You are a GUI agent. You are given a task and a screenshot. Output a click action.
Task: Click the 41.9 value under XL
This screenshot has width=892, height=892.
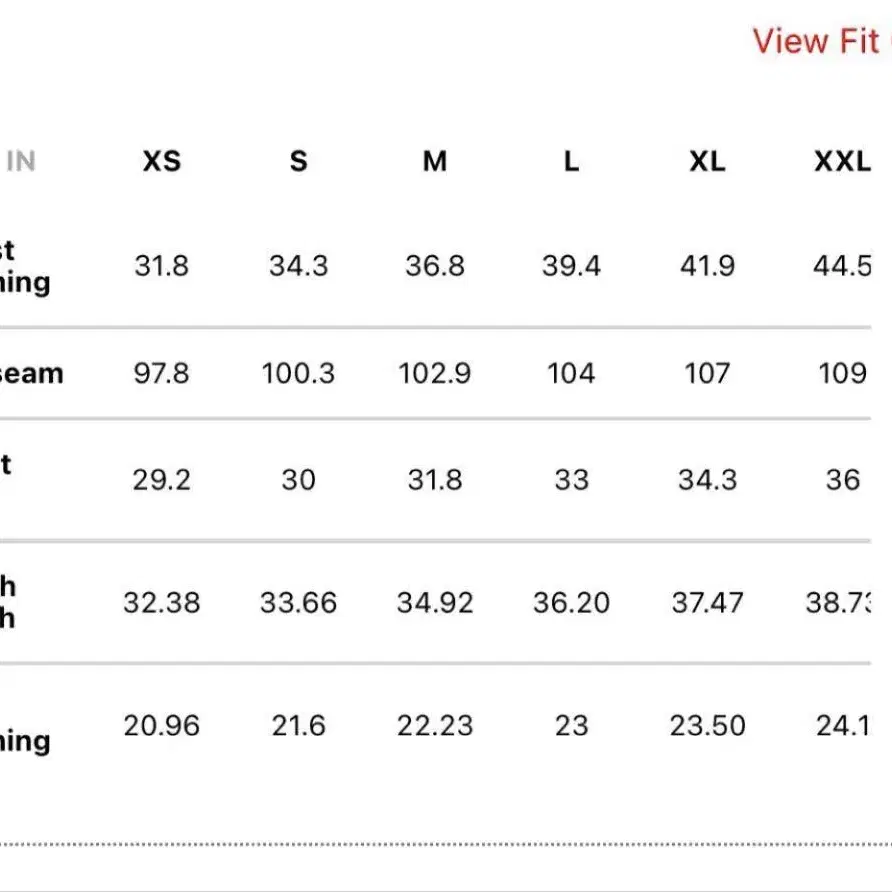[x=707, y=266]
